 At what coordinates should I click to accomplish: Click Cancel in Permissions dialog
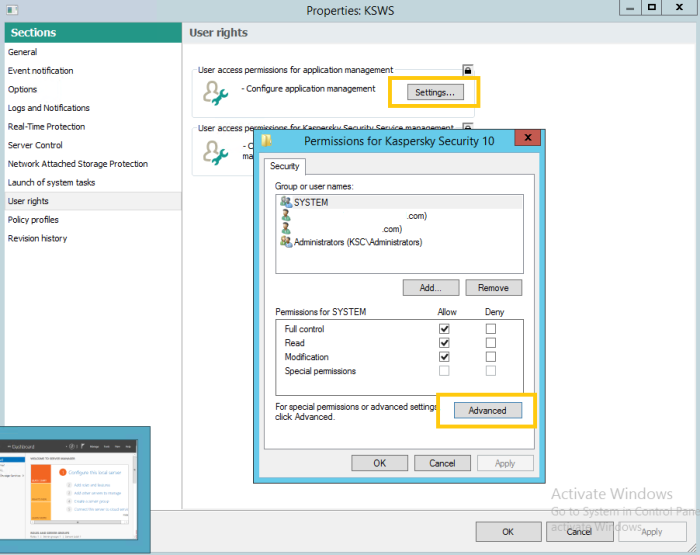(x=442, y=463)
